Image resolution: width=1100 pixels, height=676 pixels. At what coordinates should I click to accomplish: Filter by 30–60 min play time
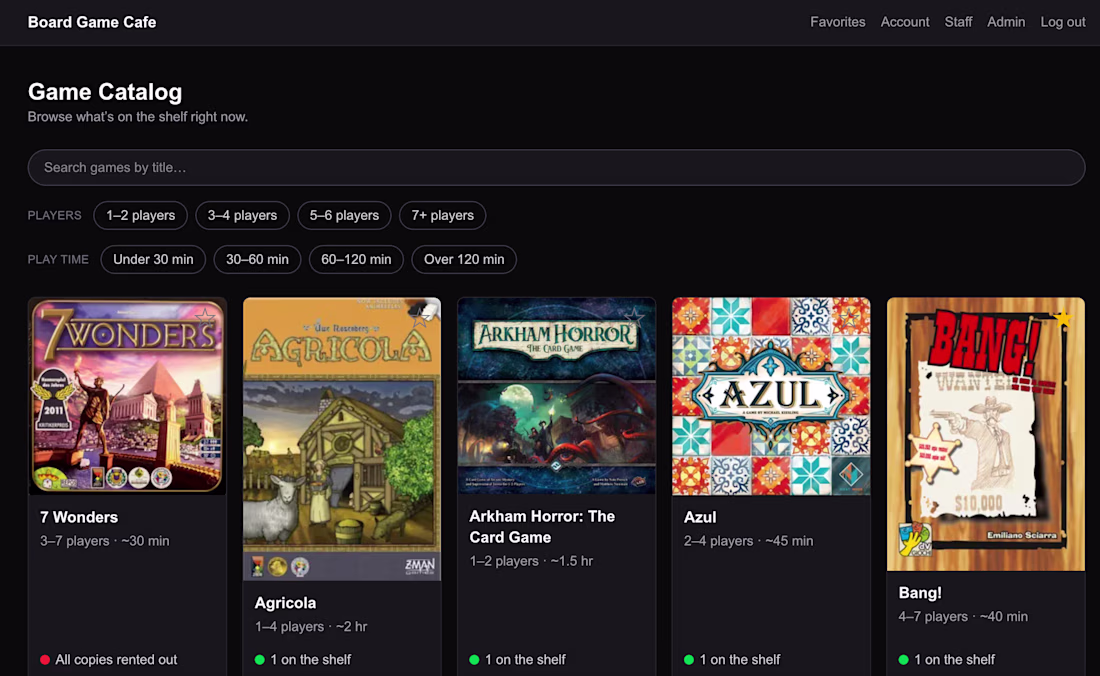[x=257, y=259]
